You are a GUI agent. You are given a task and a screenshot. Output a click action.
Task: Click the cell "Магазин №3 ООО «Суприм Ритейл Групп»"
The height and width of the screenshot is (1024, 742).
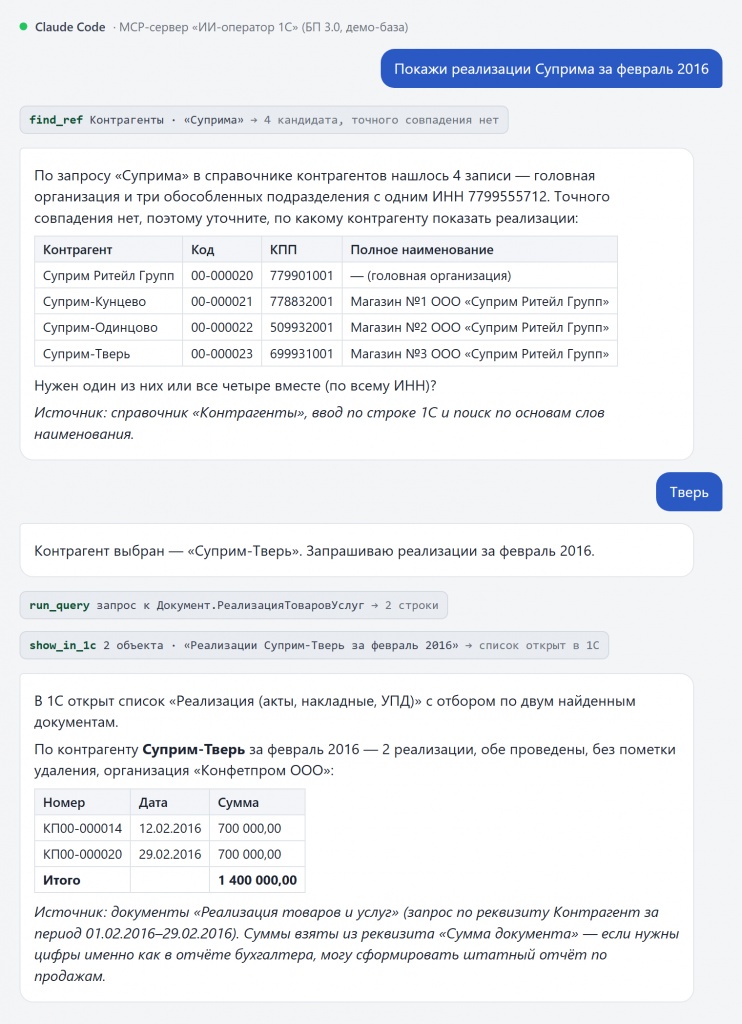tap(479, 354)
